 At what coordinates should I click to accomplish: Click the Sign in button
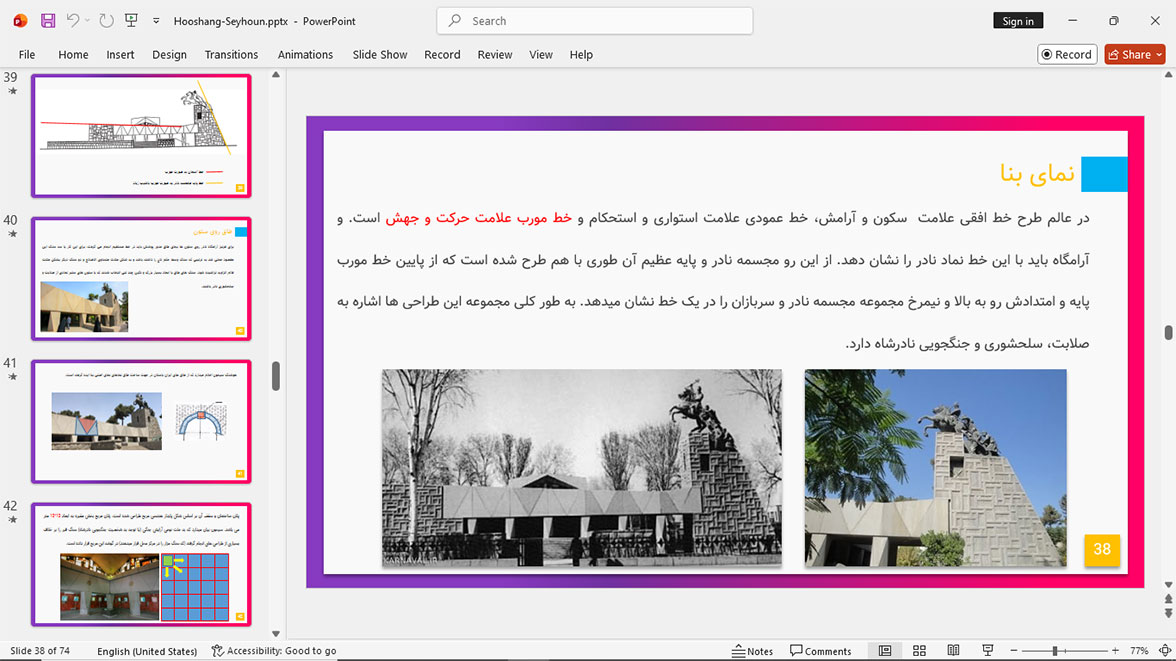[x=1018, y=21]
